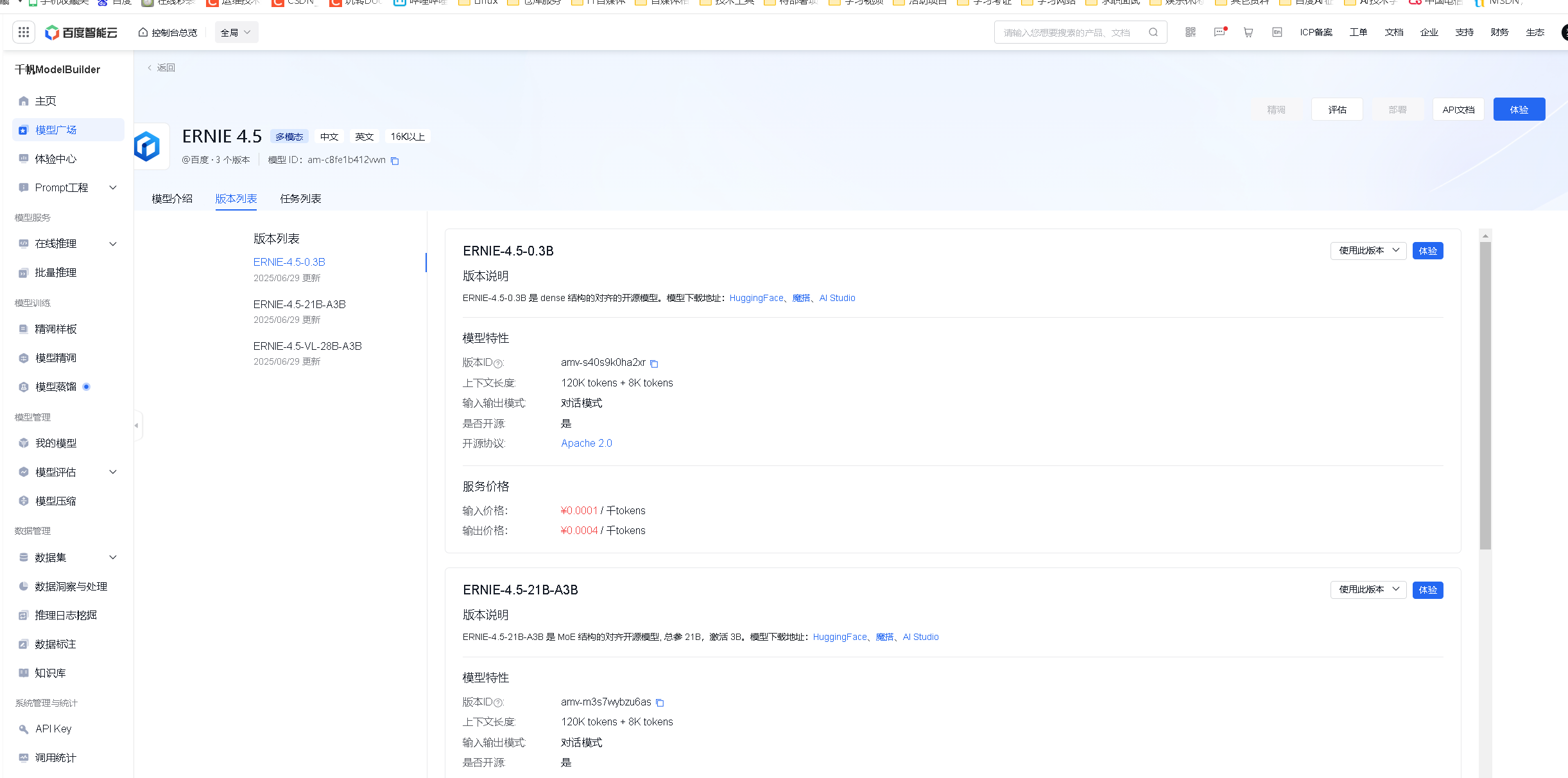1568x778 pixels.
Task: Open AI Studio link for ERNIE-4.5-0.3B
Action: 837,298
